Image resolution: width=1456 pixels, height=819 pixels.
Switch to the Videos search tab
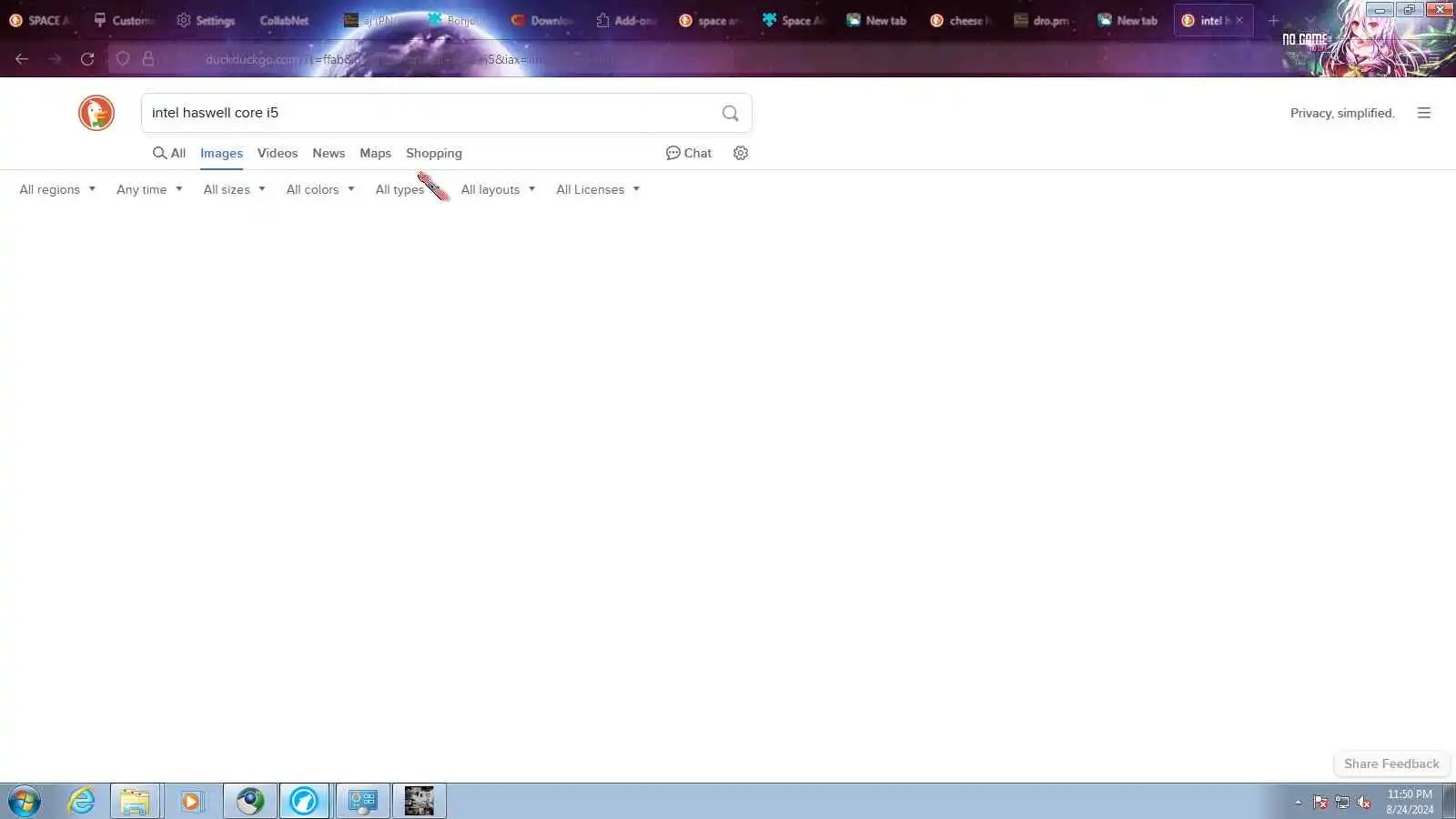pos(278,153)
